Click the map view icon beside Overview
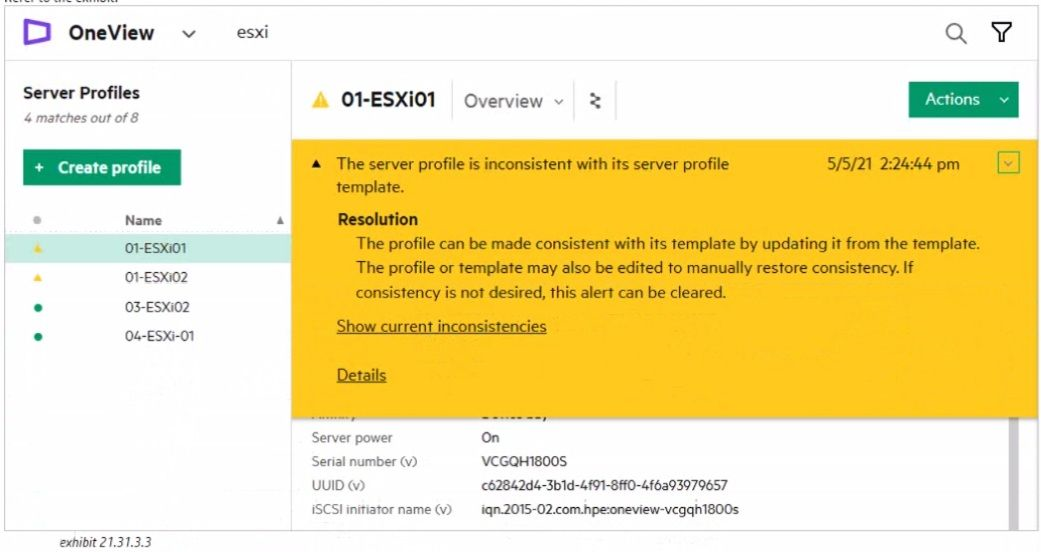The width and height of the screenshot is (1041, 552). pos(596,101)
